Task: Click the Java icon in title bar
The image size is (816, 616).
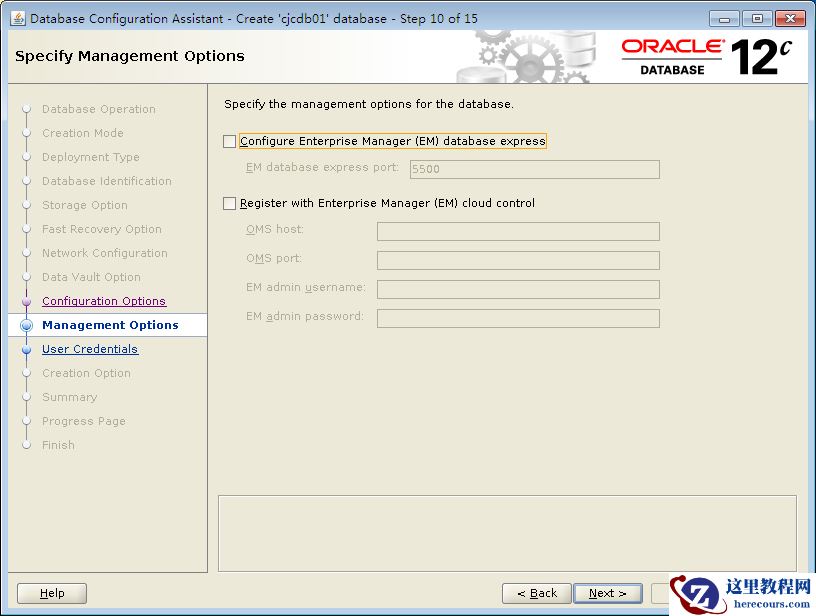Action: (18, 18)
